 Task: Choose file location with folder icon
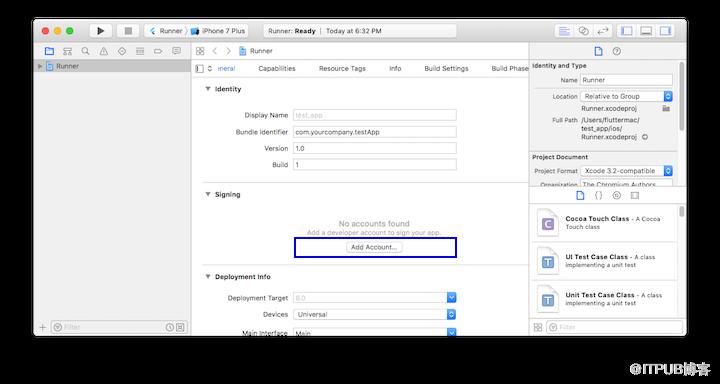666,108
